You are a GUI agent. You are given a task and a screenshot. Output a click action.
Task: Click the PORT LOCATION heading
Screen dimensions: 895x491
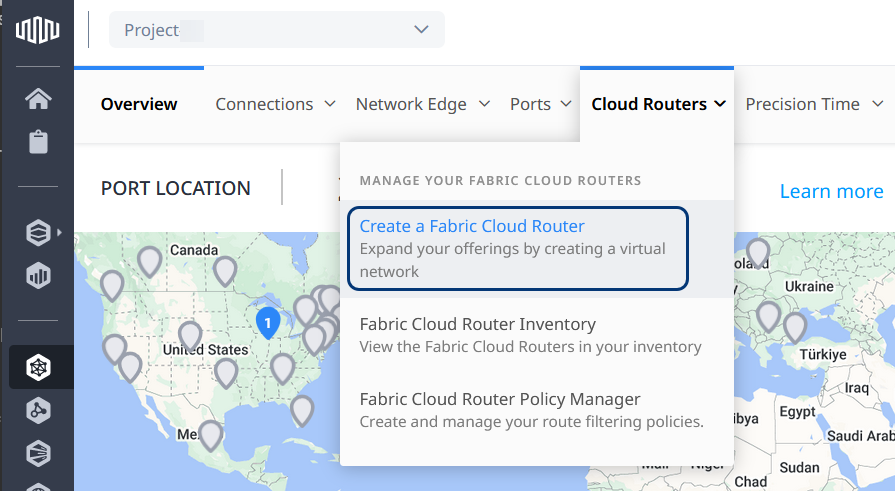coord(175,188)
